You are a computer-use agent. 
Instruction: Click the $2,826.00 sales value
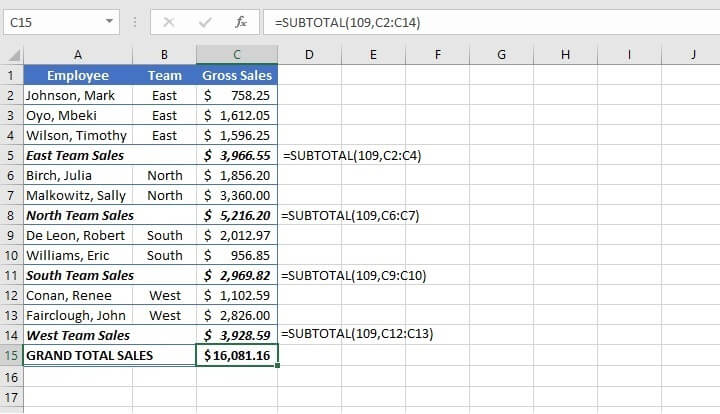pos(237,315)
